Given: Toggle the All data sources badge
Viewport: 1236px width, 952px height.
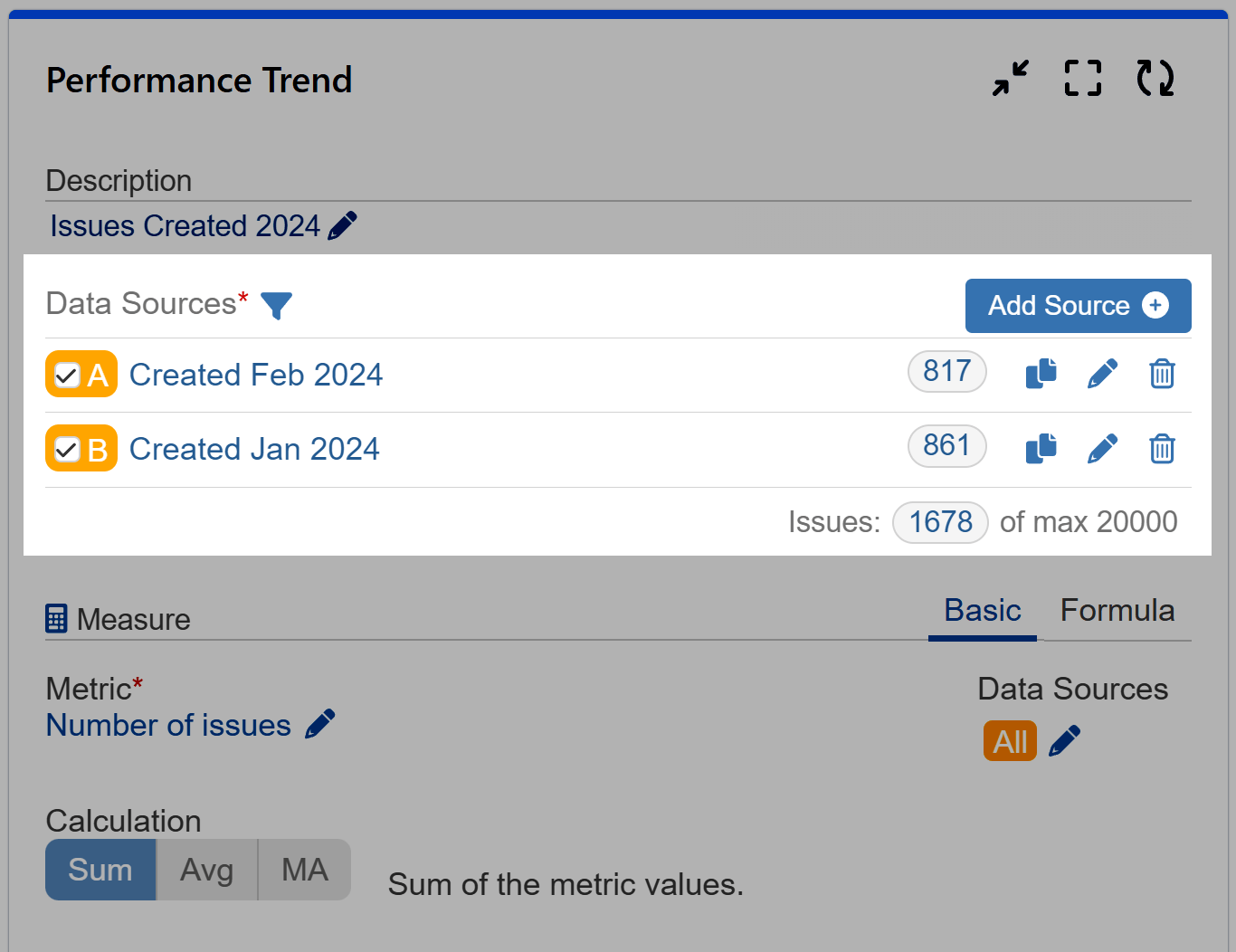Looking at the screenshot, I should pyautogui.click(x=1010, y=740).
